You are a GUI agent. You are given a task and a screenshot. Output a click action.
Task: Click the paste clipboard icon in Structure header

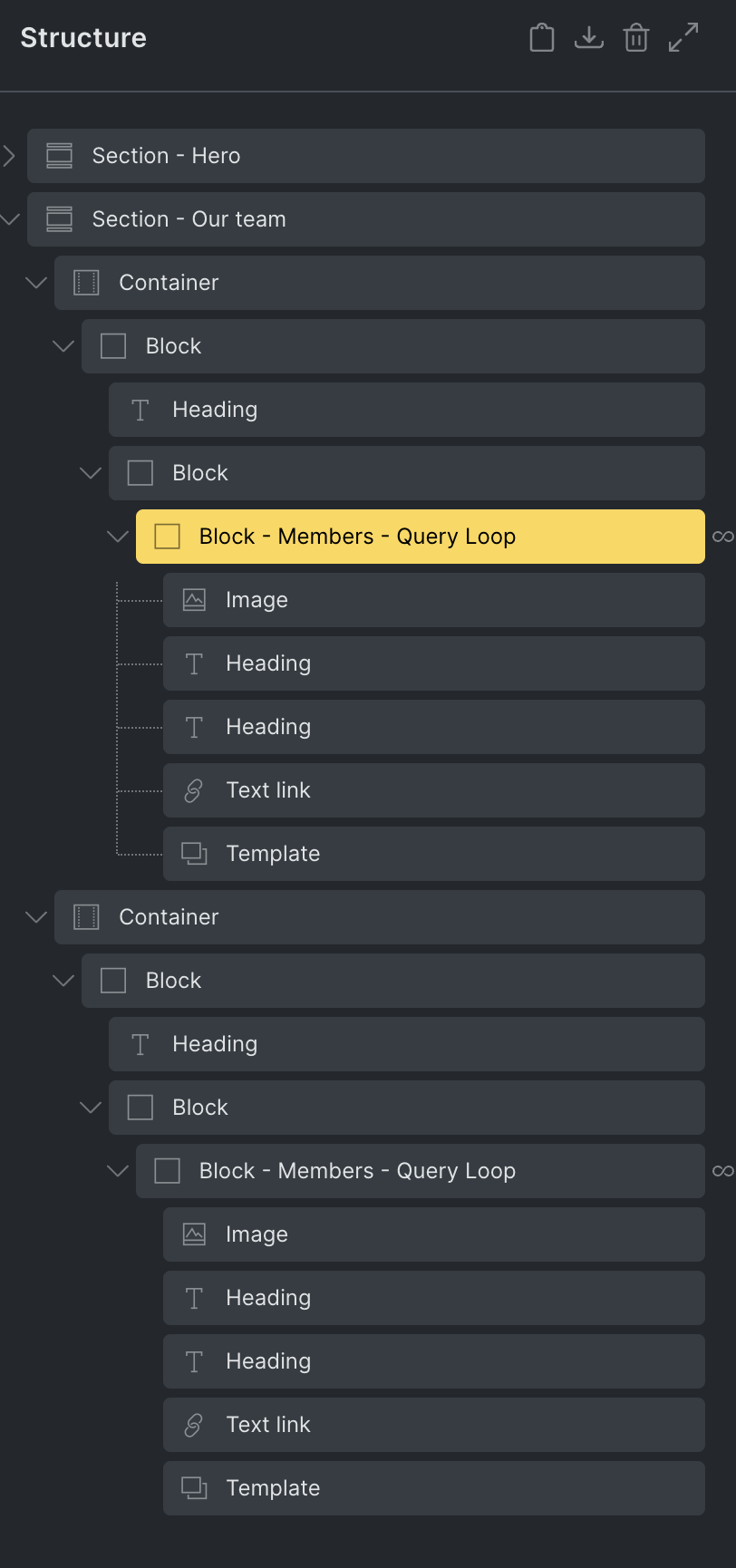[542, 38]
